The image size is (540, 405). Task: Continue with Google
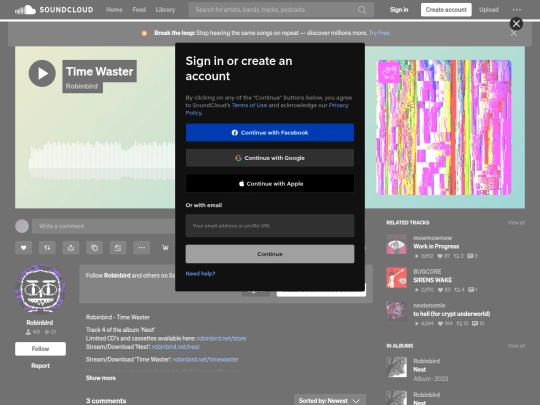(270, 158)
